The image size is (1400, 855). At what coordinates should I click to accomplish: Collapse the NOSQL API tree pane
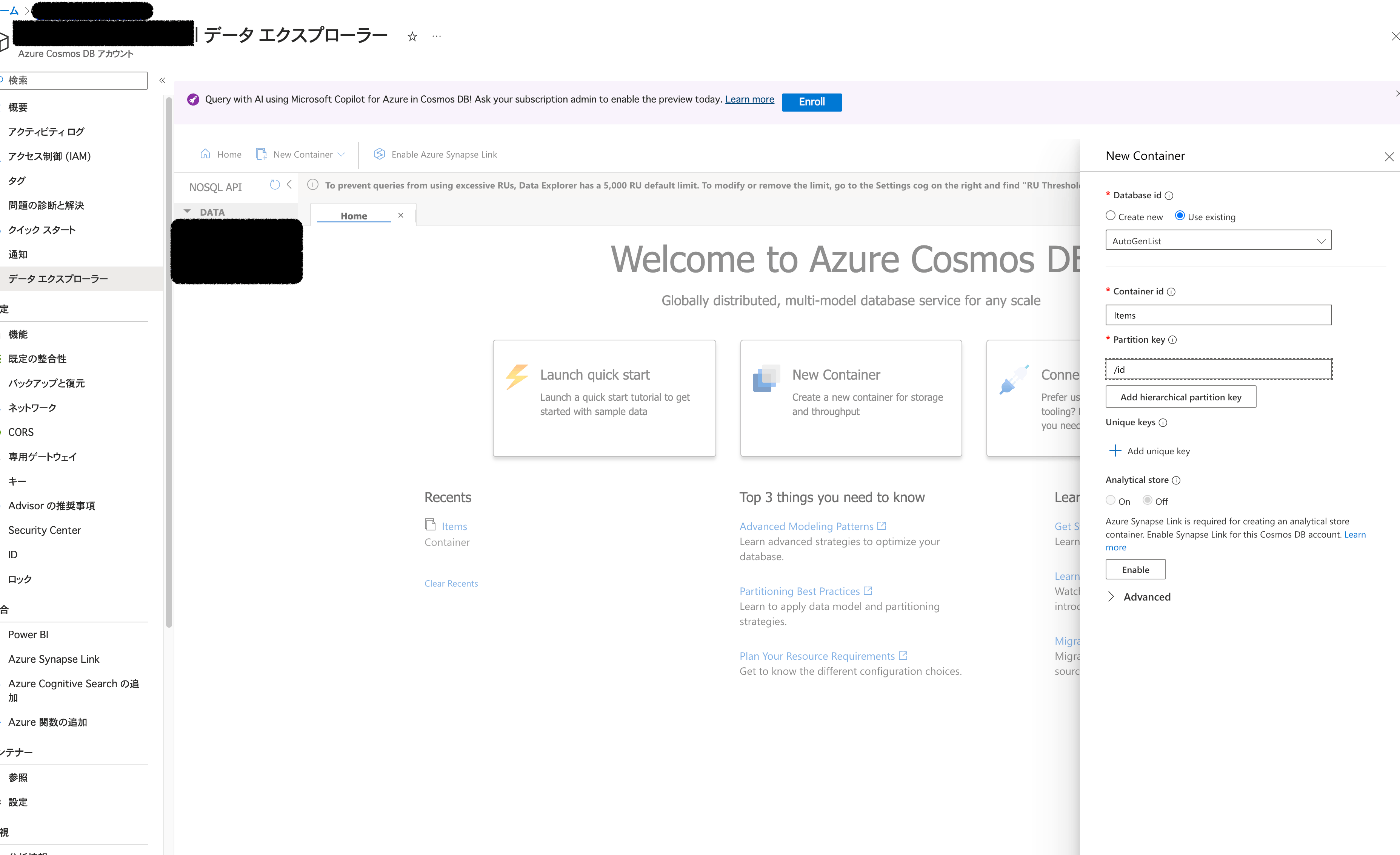[x=289, y=185]
